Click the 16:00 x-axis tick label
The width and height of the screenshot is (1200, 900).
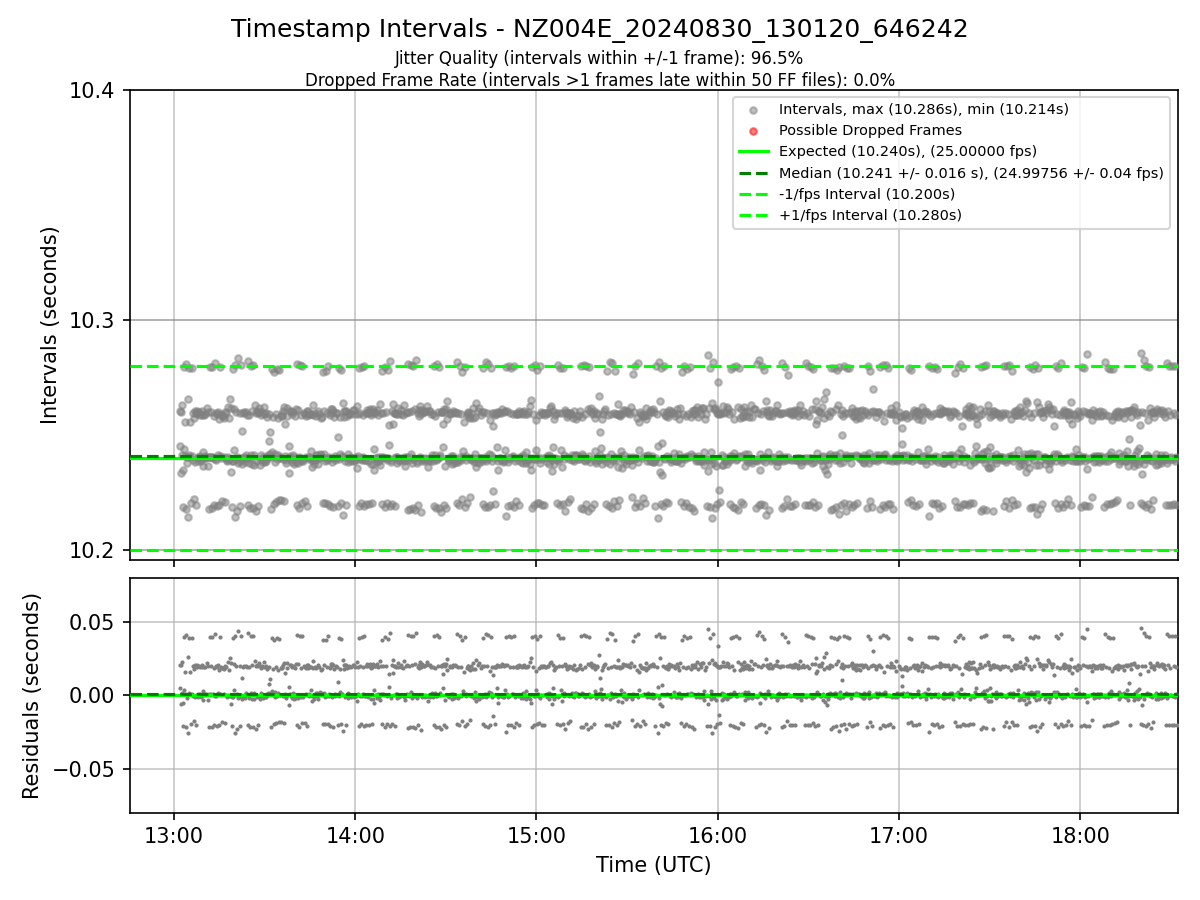[x=717, y=834]
